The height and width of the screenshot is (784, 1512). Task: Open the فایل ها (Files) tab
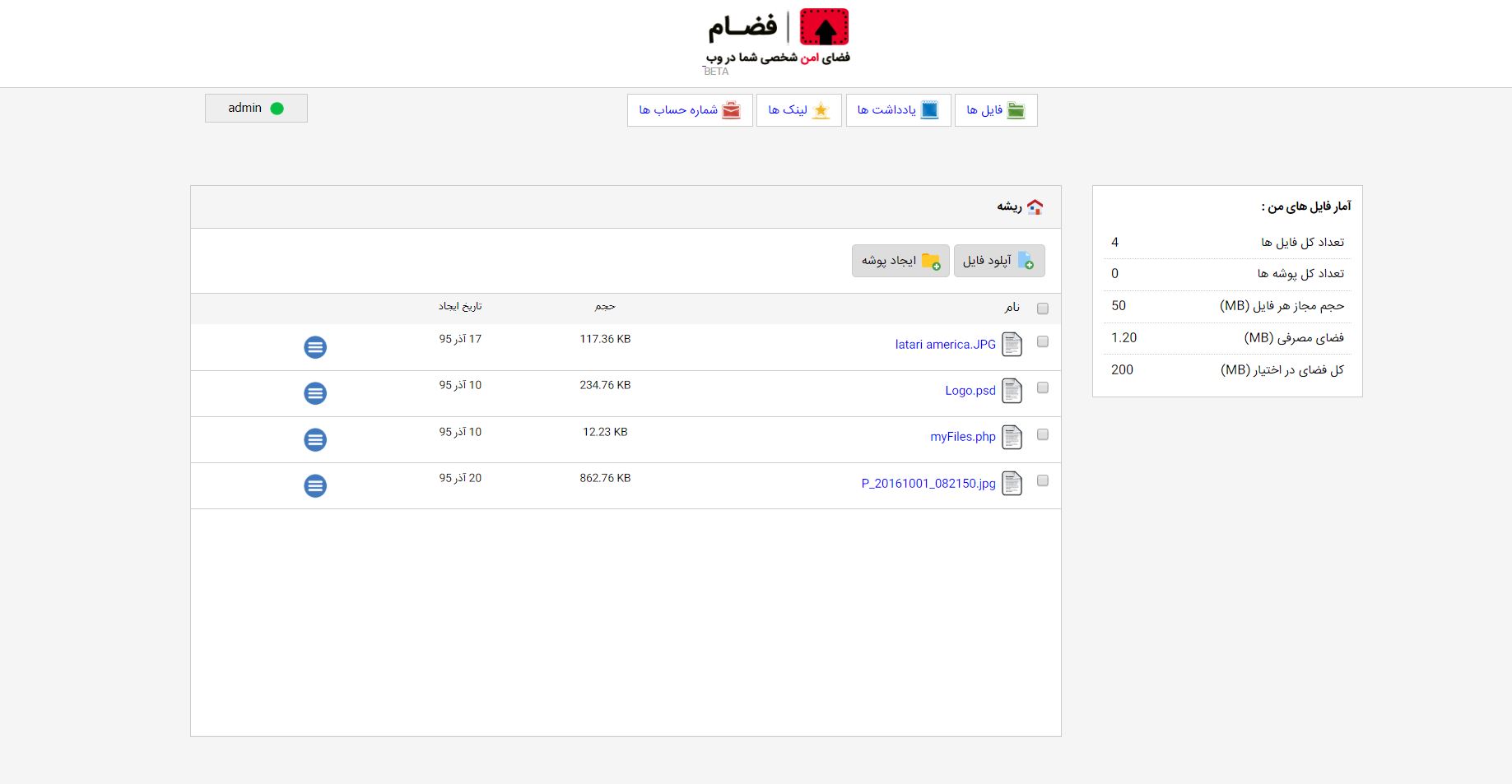(996, 110)
